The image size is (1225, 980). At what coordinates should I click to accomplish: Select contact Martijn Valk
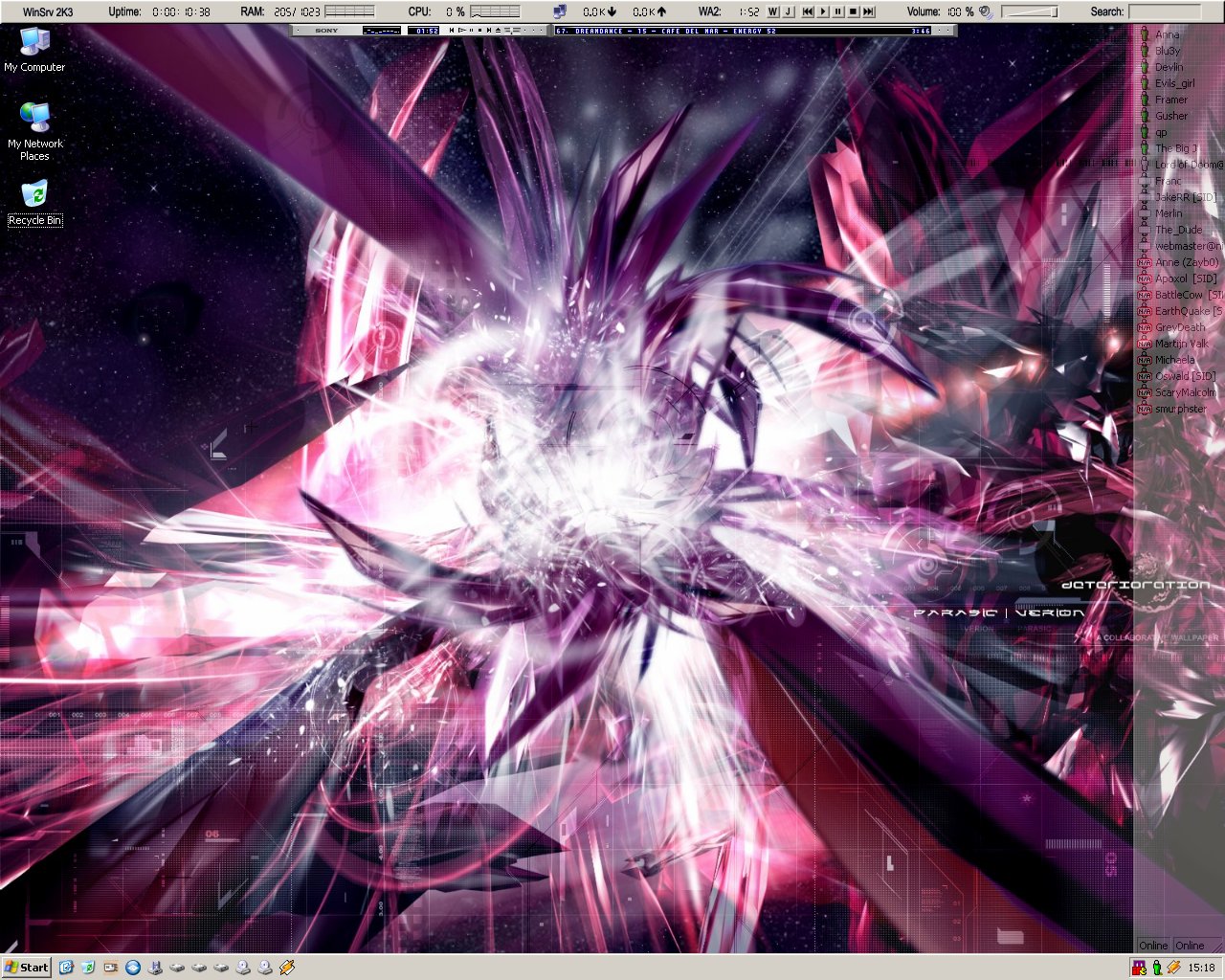(1182, 344)
